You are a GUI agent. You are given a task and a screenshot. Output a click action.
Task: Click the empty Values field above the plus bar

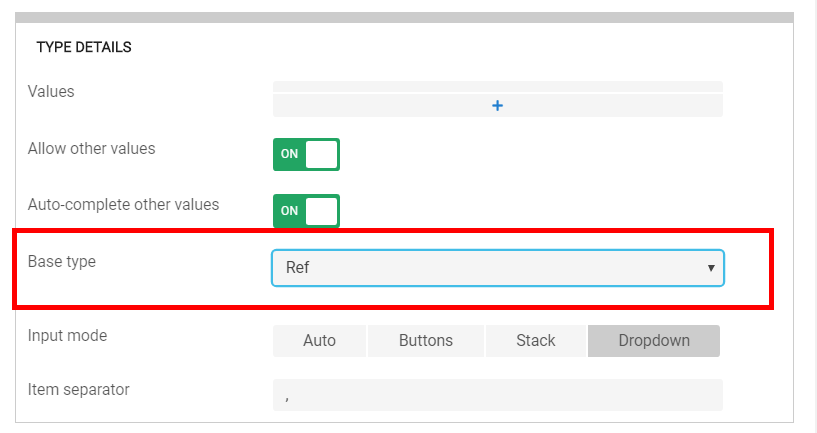coord(498,86)
